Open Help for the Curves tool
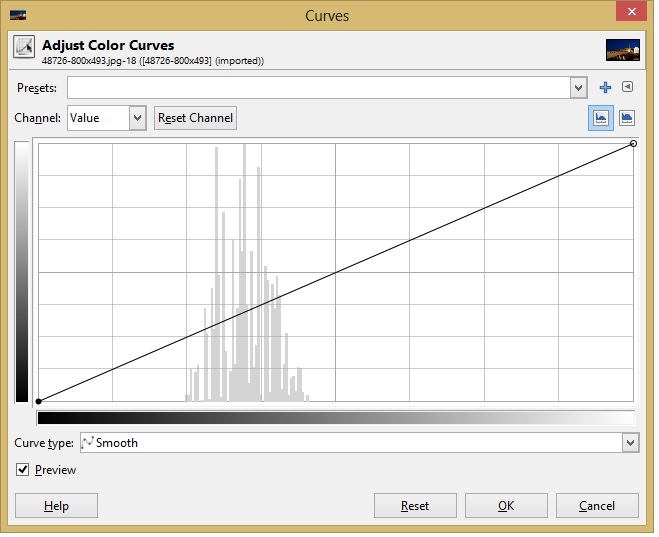This screenshot has width=659, height=537. tap(56, 506)
